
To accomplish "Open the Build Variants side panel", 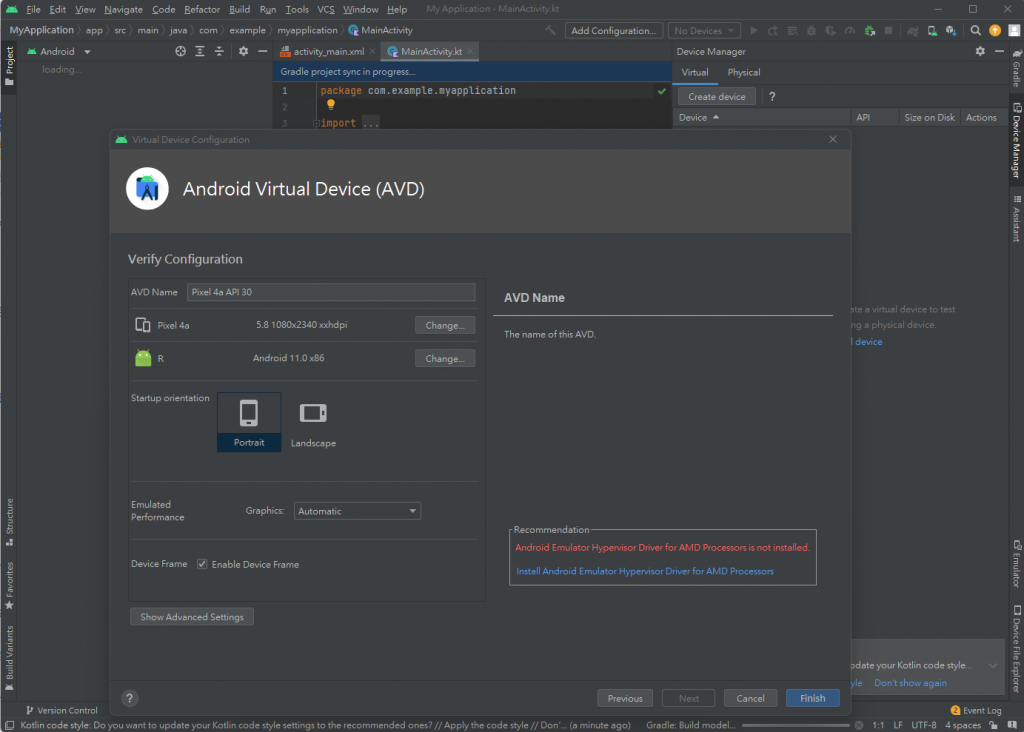I will [x=9, y=658].
